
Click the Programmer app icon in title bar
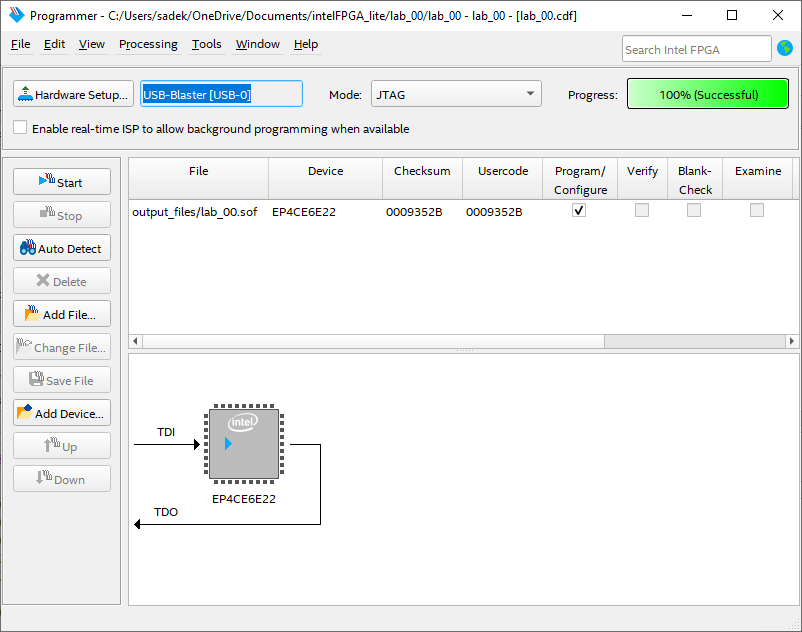click(15, 15)
